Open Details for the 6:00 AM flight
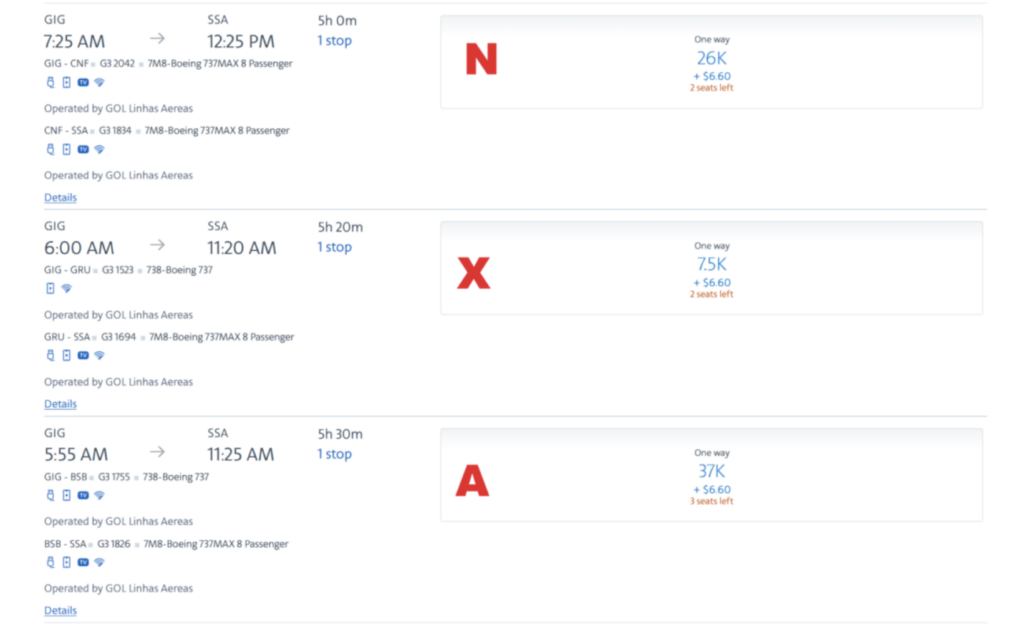This screenshot has width=1024, height=625. [60, 404]
